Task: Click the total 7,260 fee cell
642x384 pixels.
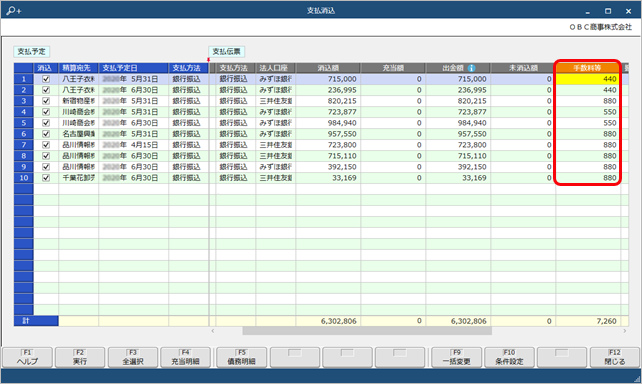Action: click(x=588, y=321)
